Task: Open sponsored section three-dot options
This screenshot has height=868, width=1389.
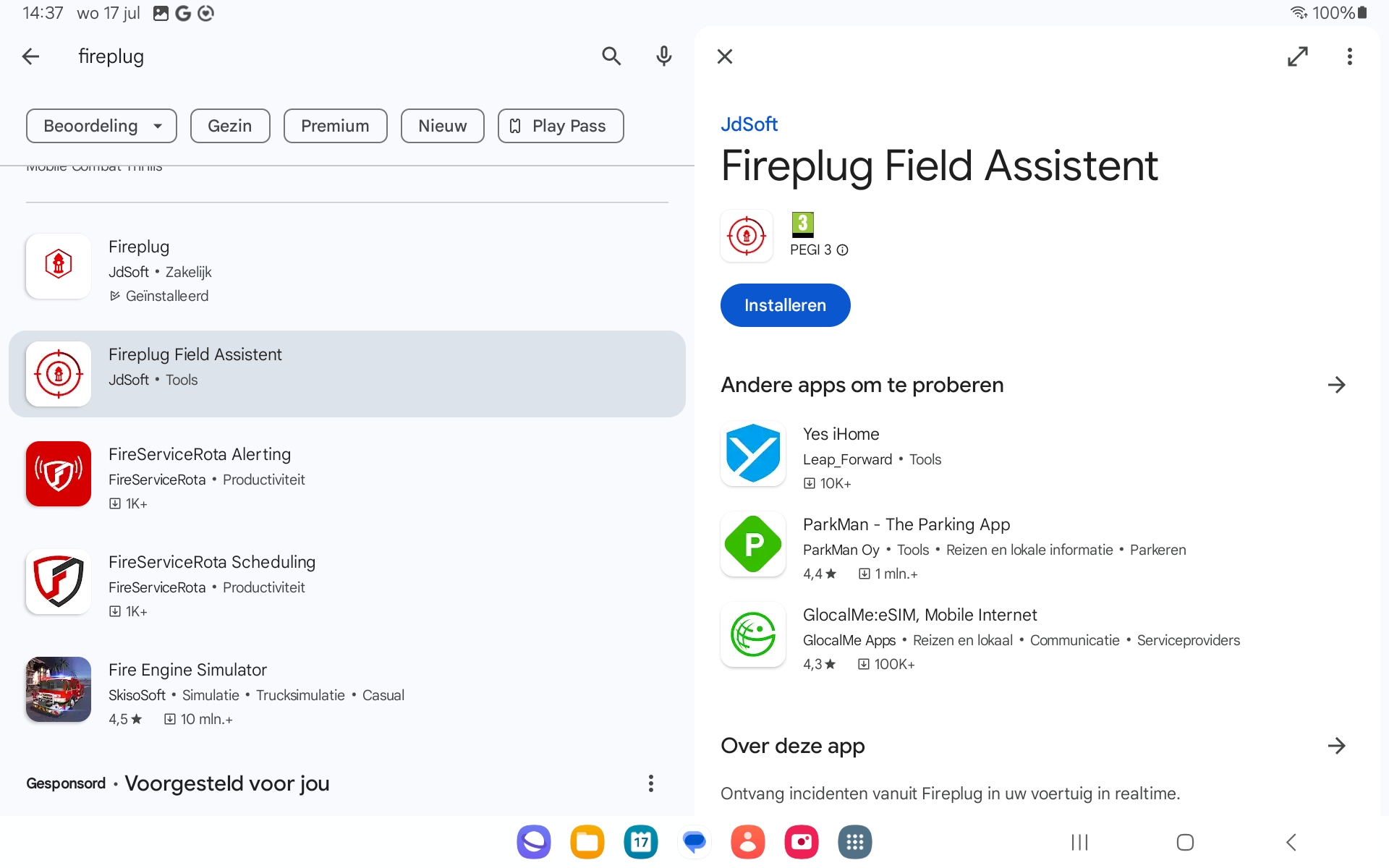Action: [x=650, y=783]
